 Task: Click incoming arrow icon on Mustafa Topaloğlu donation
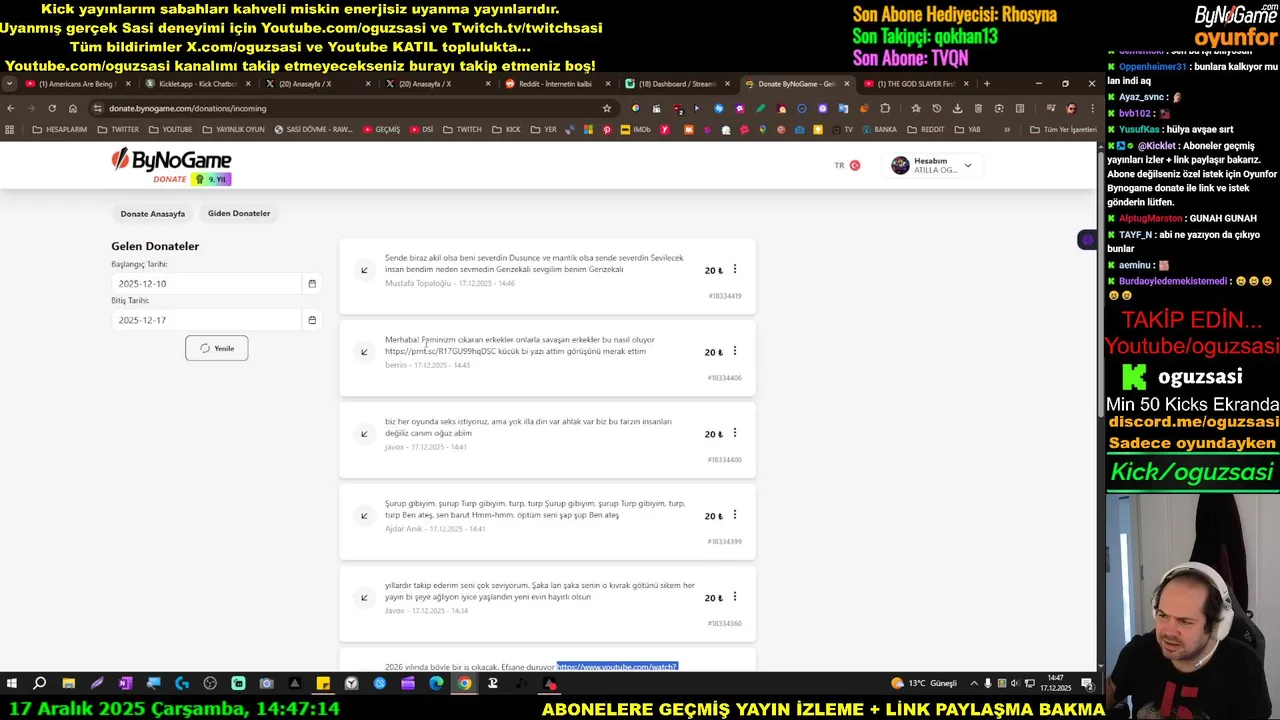[x=364, y=270]
